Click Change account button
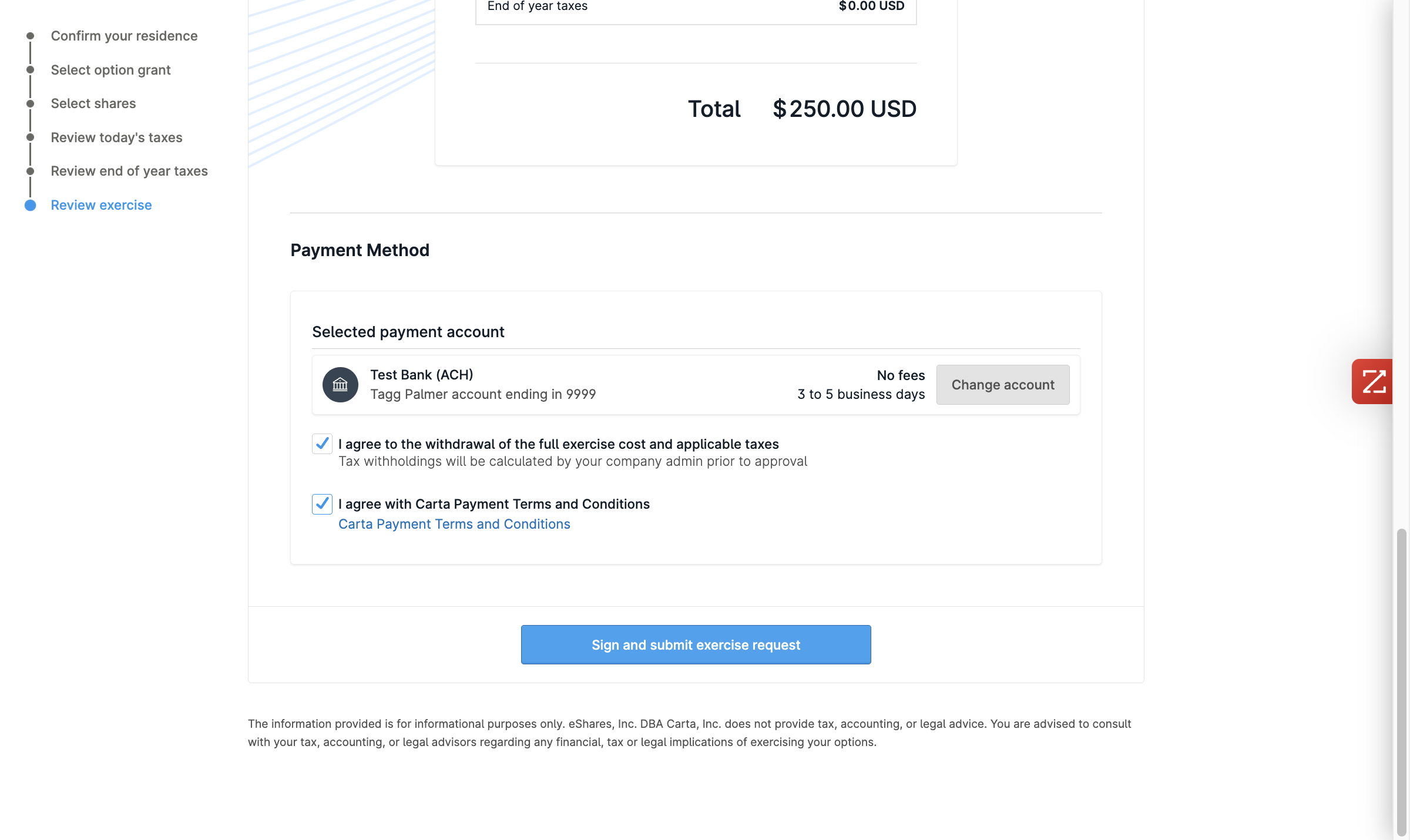This screenshot has height=840, width=1410. point(1002,384)
